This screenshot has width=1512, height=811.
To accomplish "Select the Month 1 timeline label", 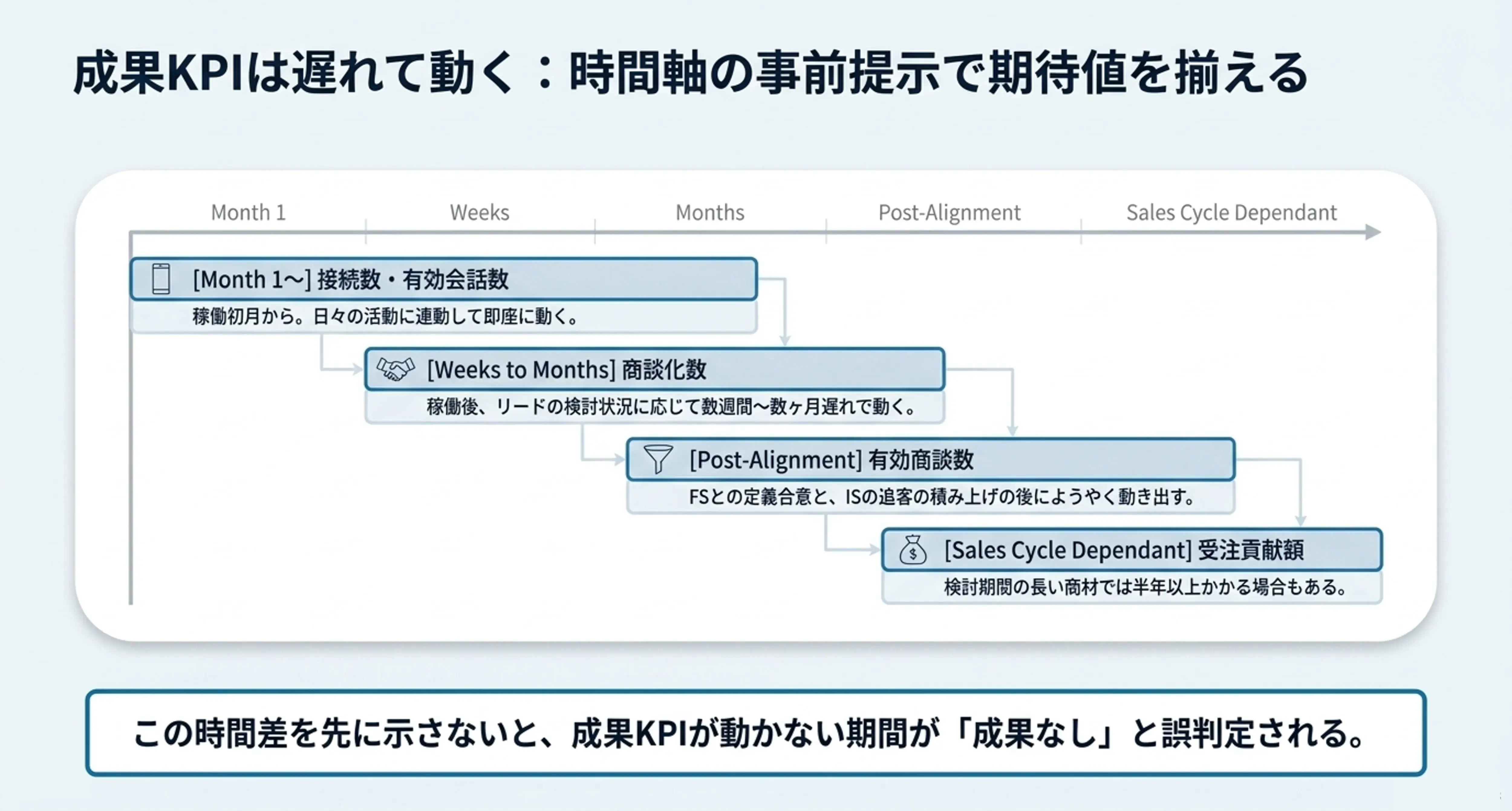I will click(x=248, y=213).
